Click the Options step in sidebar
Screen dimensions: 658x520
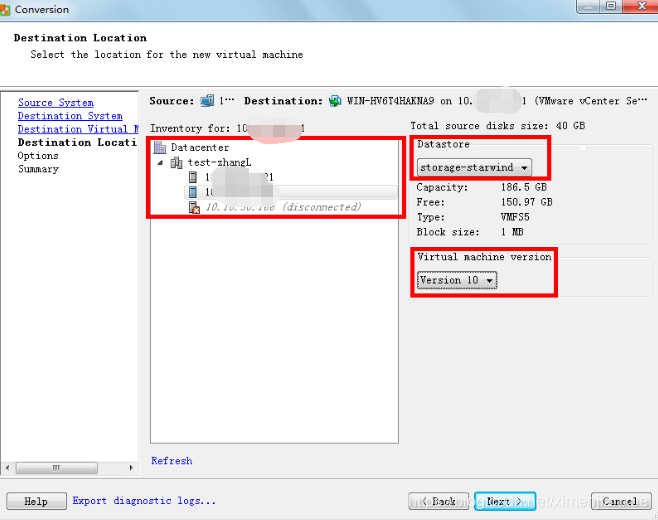tap(38, 156)
